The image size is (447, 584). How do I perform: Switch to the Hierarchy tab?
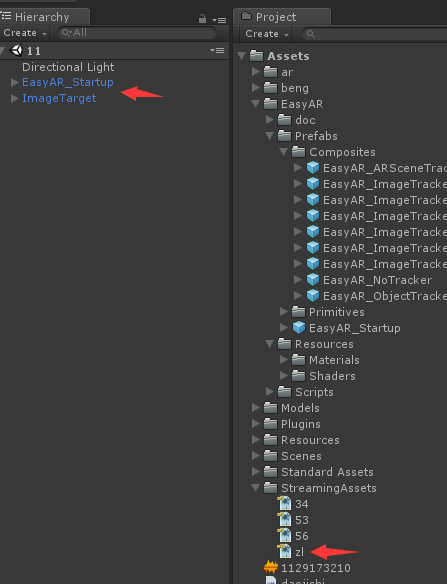(36, 17)
